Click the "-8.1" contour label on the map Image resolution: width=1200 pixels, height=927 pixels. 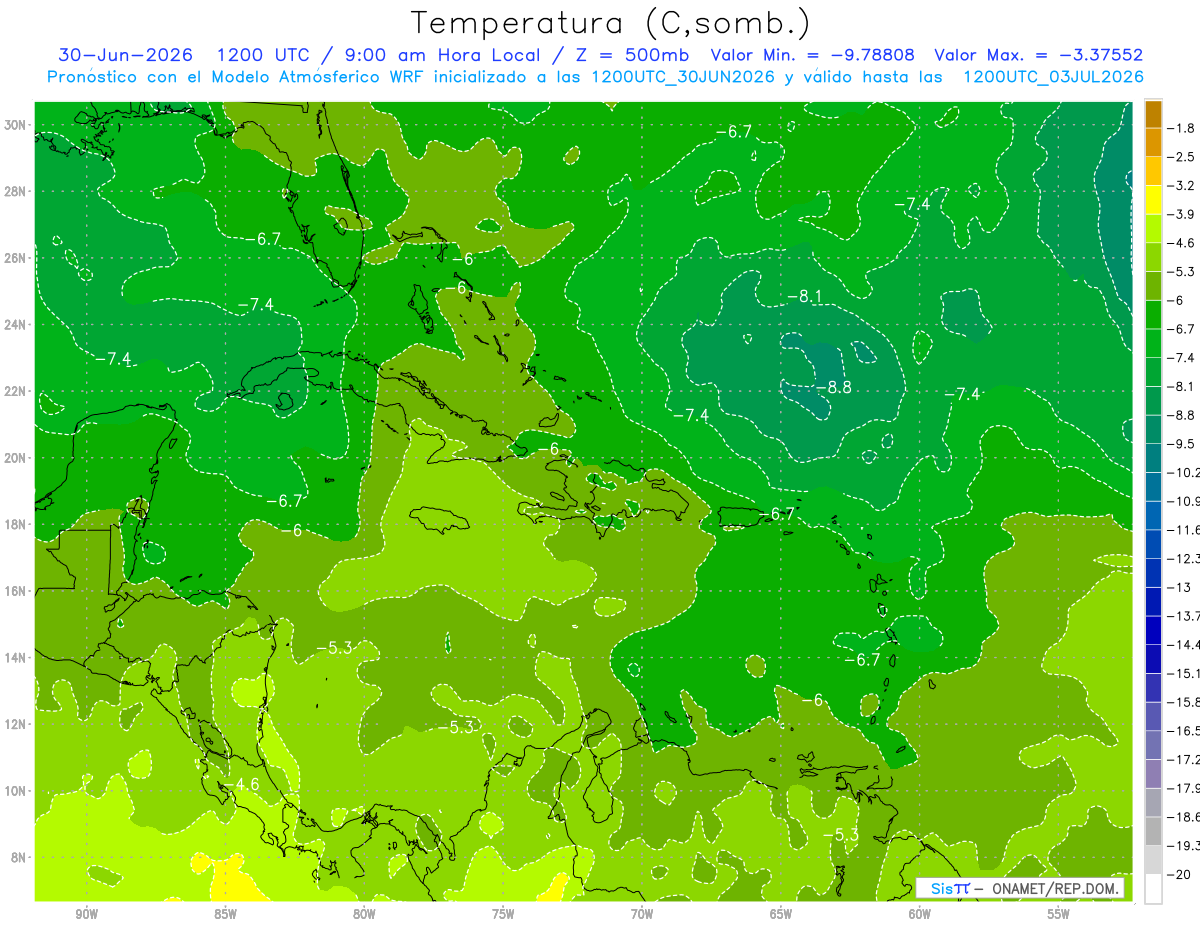click(803, 296)
